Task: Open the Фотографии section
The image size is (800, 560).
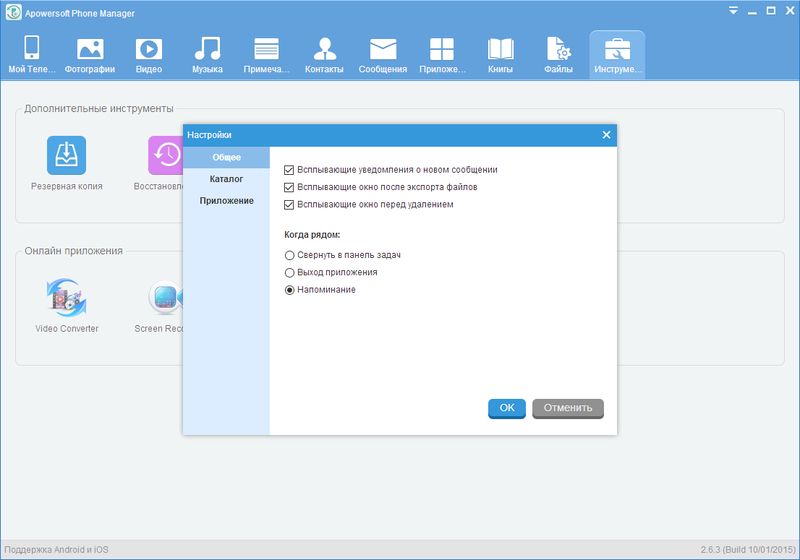Action: tap(90, 55)
